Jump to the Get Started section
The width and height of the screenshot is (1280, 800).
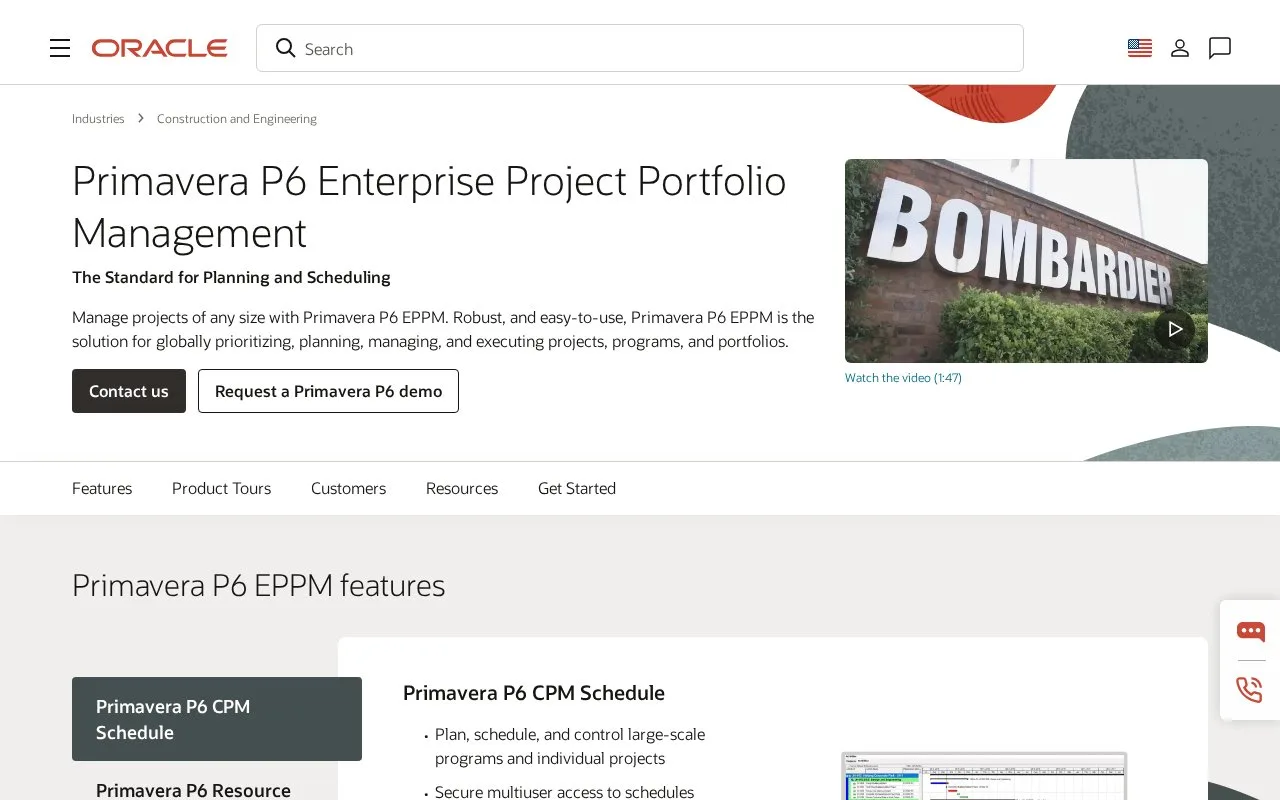577,488
